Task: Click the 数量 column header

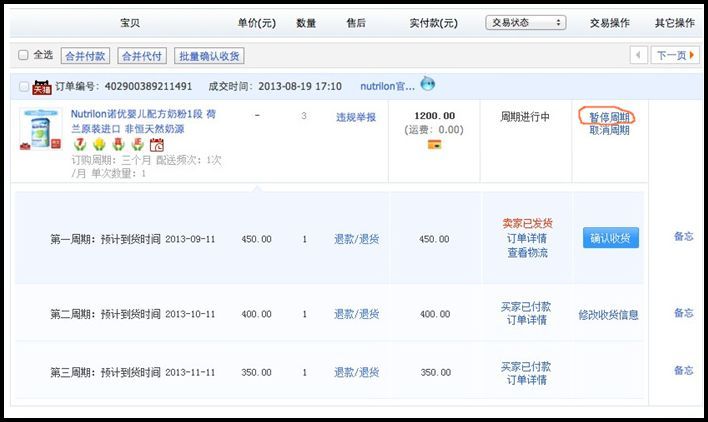Action: click(306, 23)
